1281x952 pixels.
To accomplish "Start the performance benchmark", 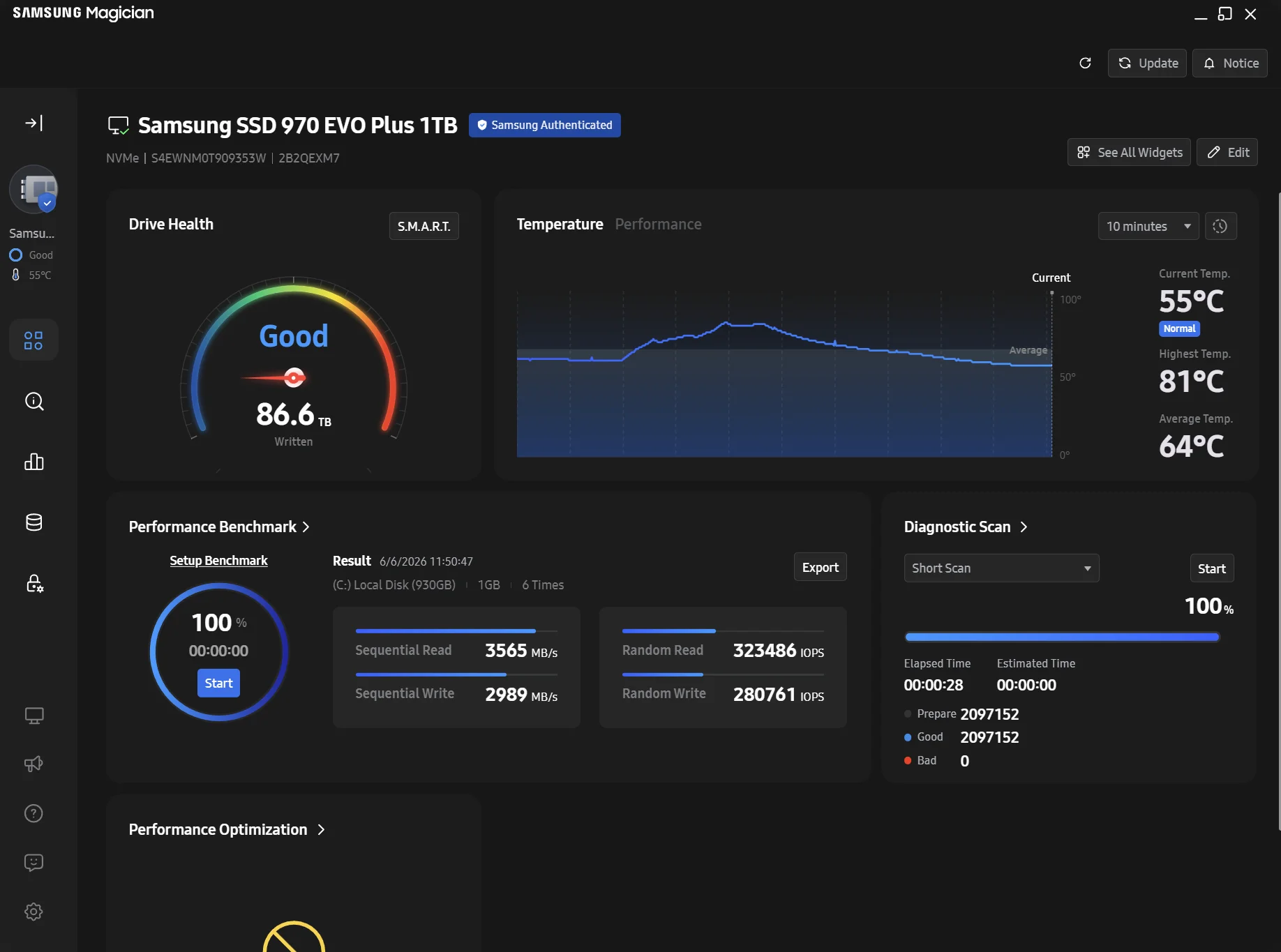I will point(218,683).
